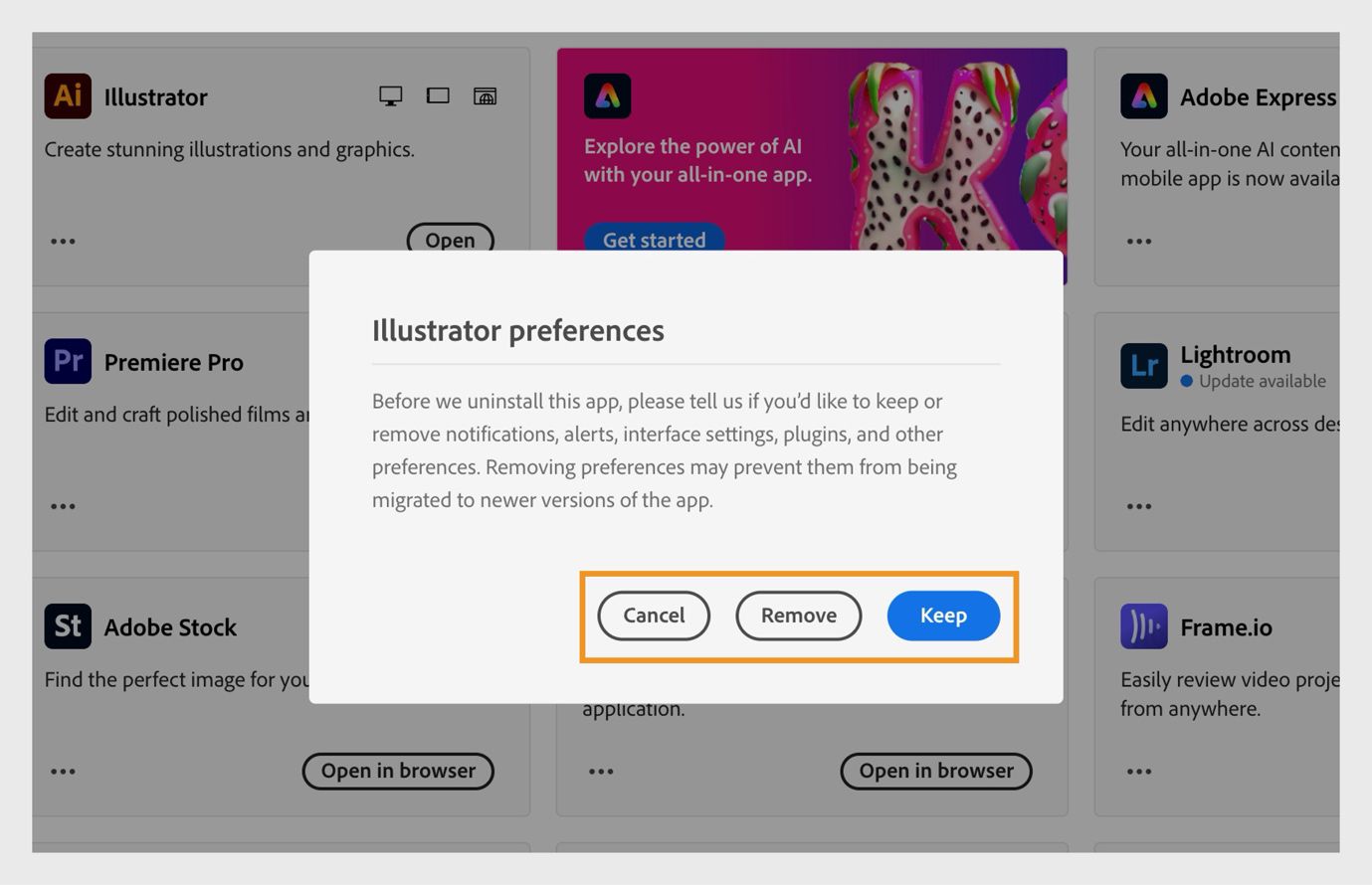Select the Adobe Stock app icon
The image size is (1372, 885).
(x=67, y=626)
